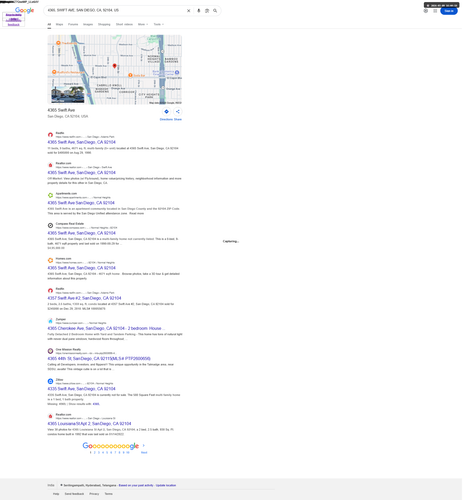Open Zillow 4335 Swift Ave result link
The height and width of the screenshot is (500, 466).
pyautogui.click(x=82, y=389)
